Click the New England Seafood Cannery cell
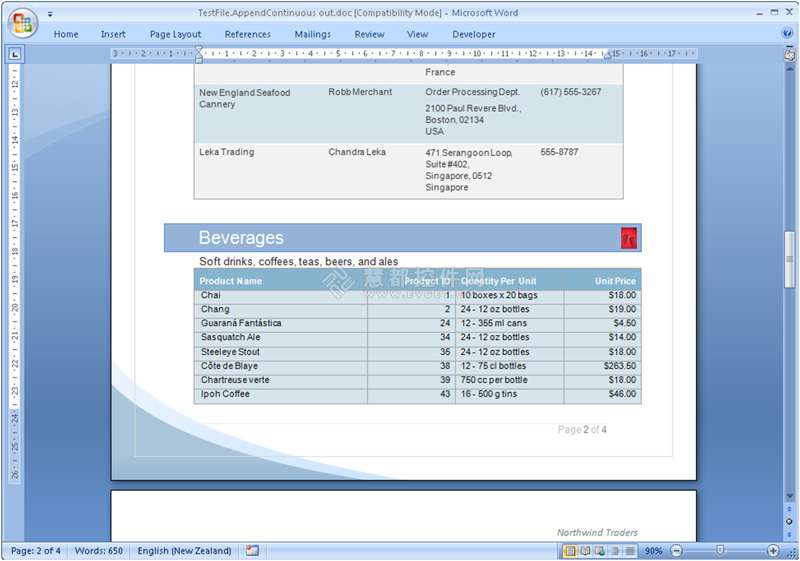Viewport: 800px width, 561px height. coord(244,98)
